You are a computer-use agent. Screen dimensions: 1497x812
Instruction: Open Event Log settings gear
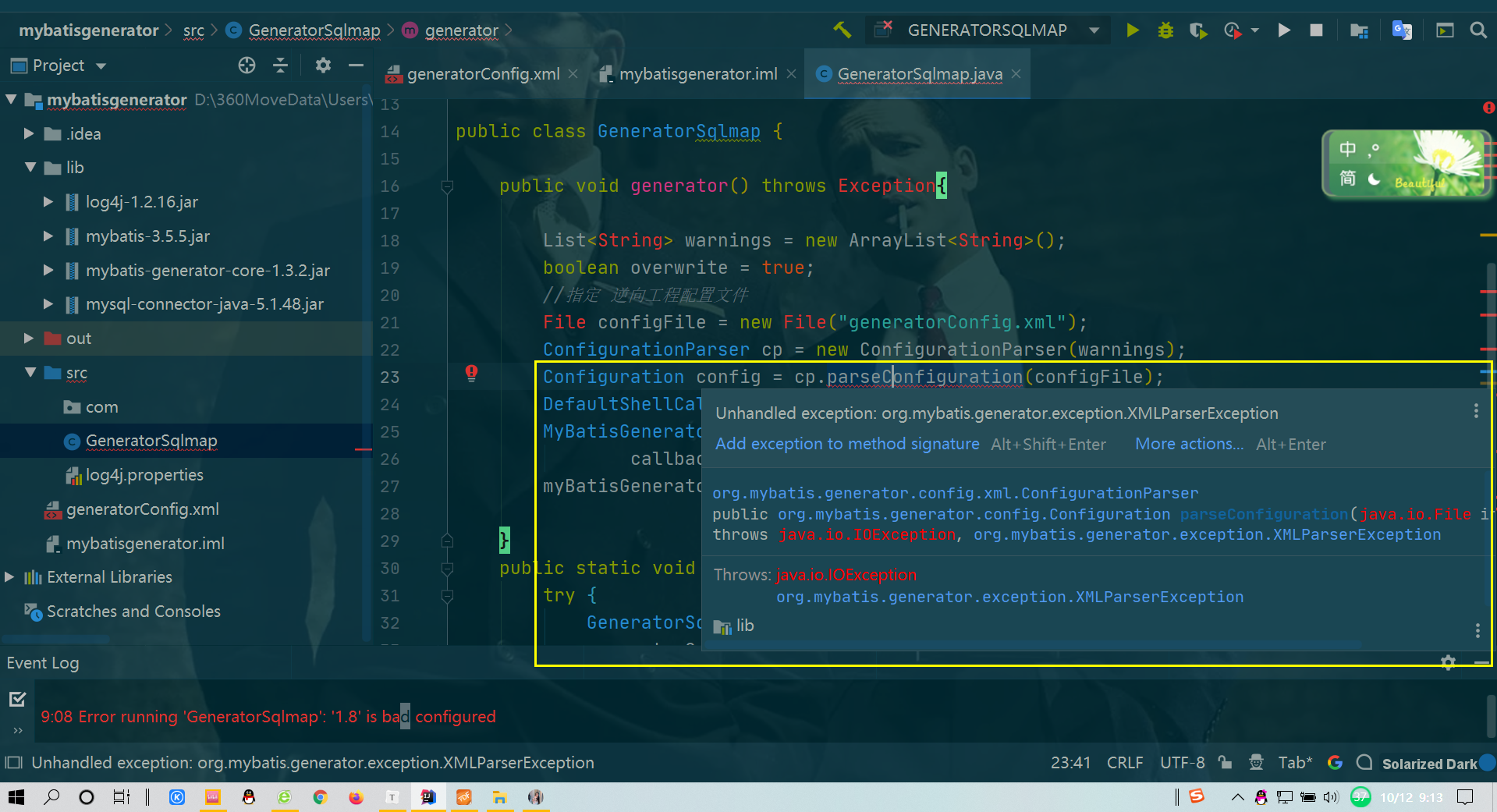(x=1449, y=662)
